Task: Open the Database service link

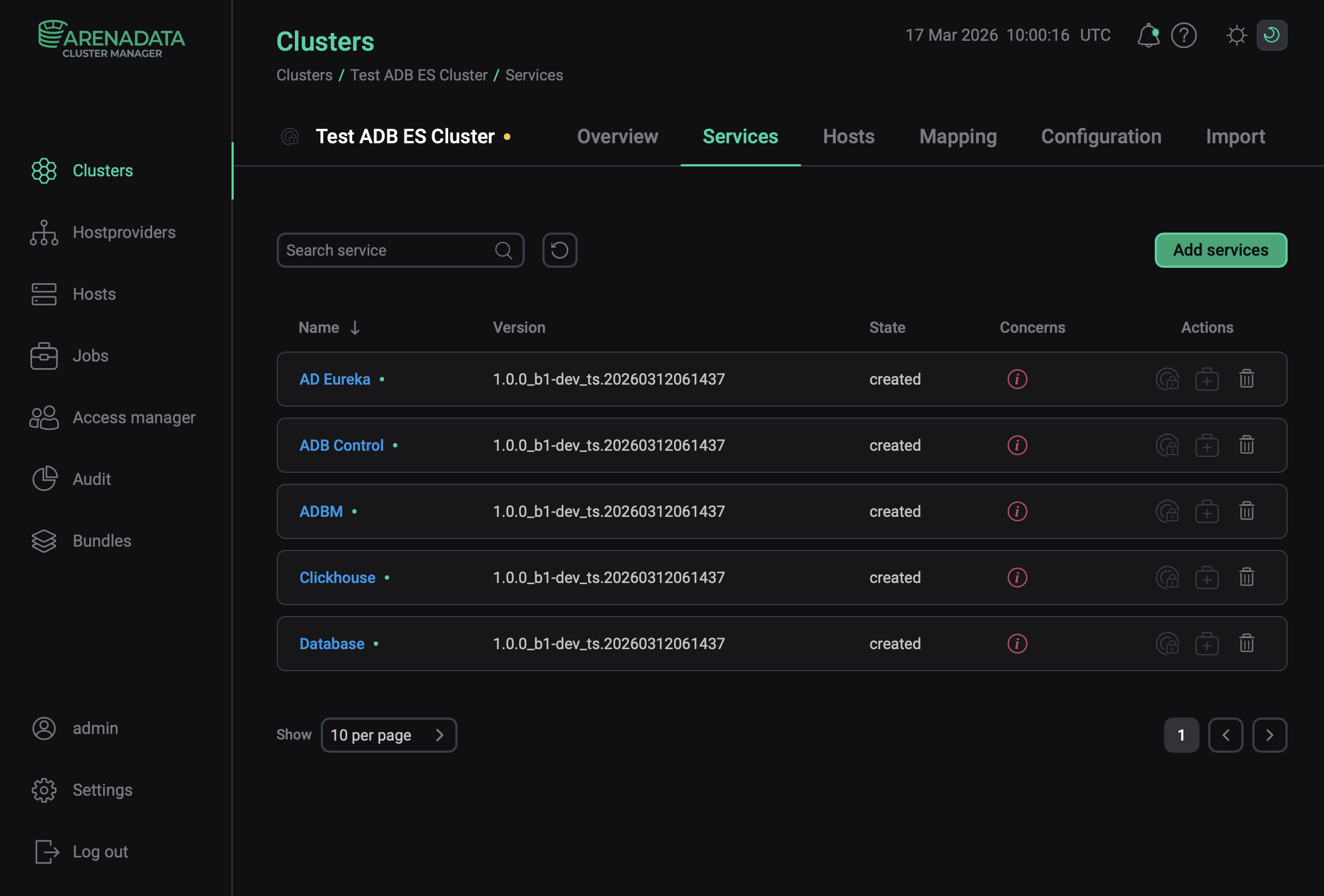Action: 332,644
